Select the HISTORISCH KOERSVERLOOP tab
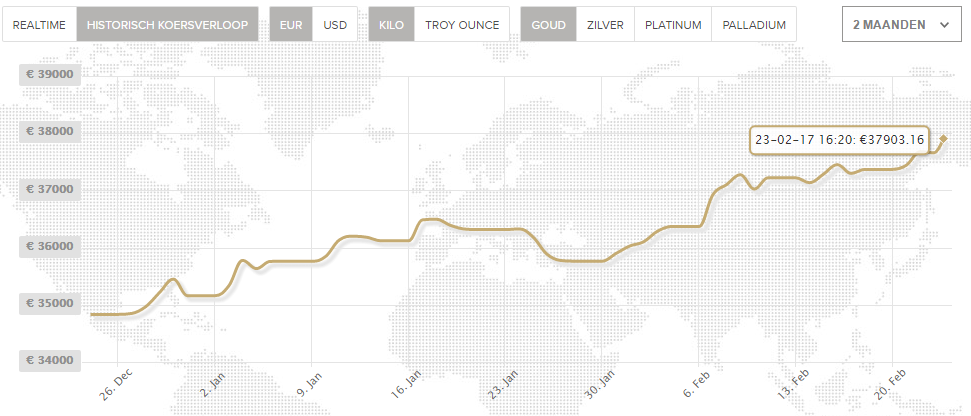This screenshot has height=416, width=971. (167, 25)
